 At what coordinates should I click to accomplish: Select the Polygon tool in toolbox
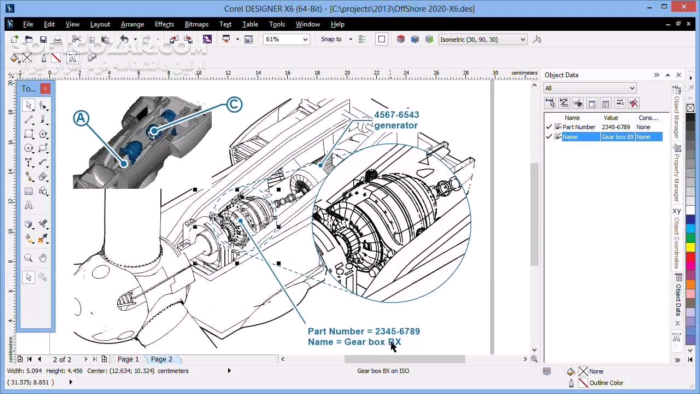point(43,134)
